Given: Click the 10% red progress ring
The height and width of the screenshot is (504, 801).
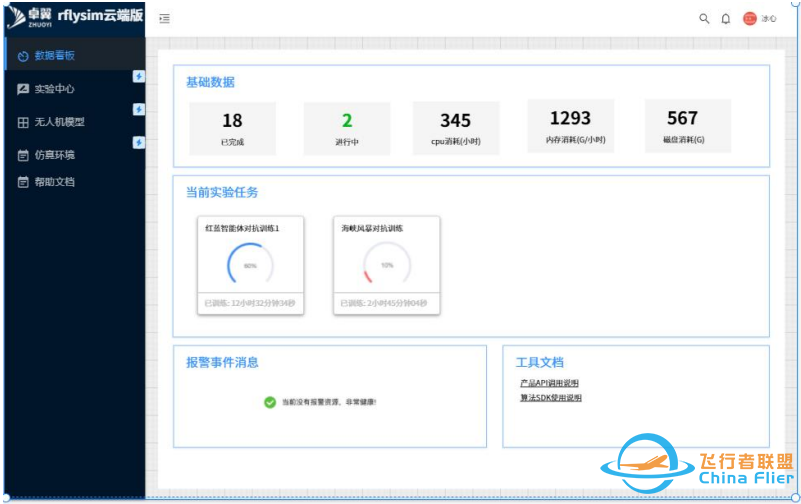Looking at the screenshot, I should point(387,264).
